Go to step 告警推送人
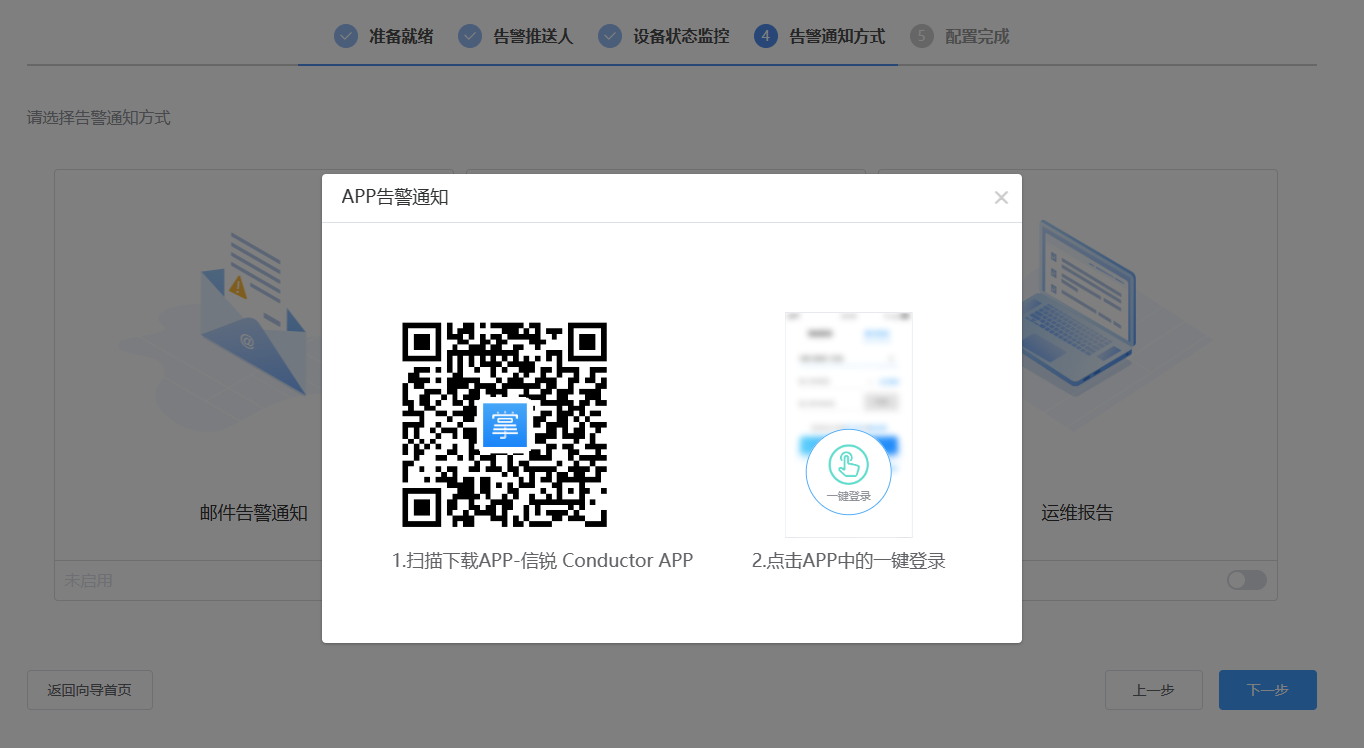Screen dimensions: 1364x748 515,37
